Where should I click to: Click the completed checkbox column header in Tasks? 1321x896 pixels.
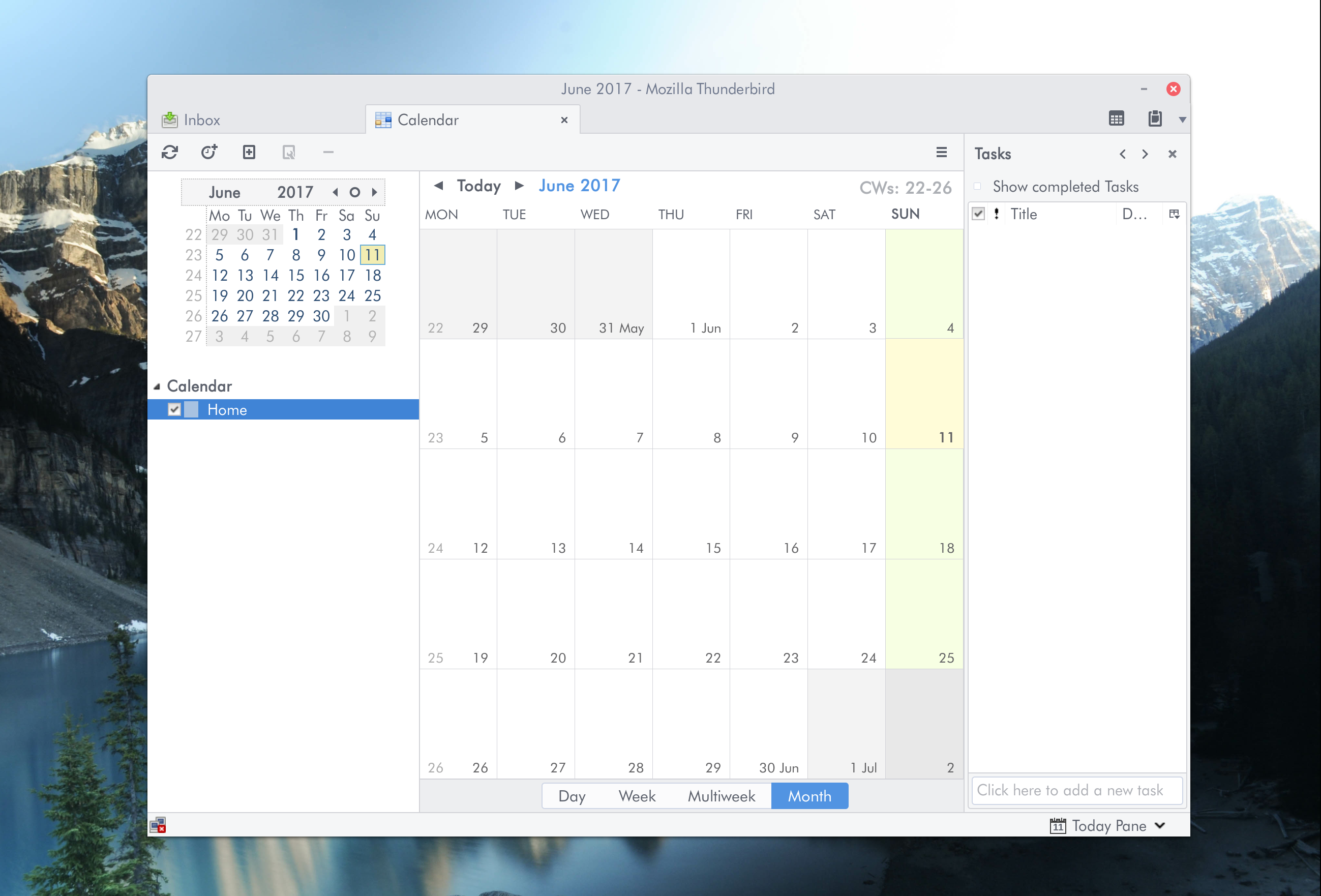[x=978, y=214]
